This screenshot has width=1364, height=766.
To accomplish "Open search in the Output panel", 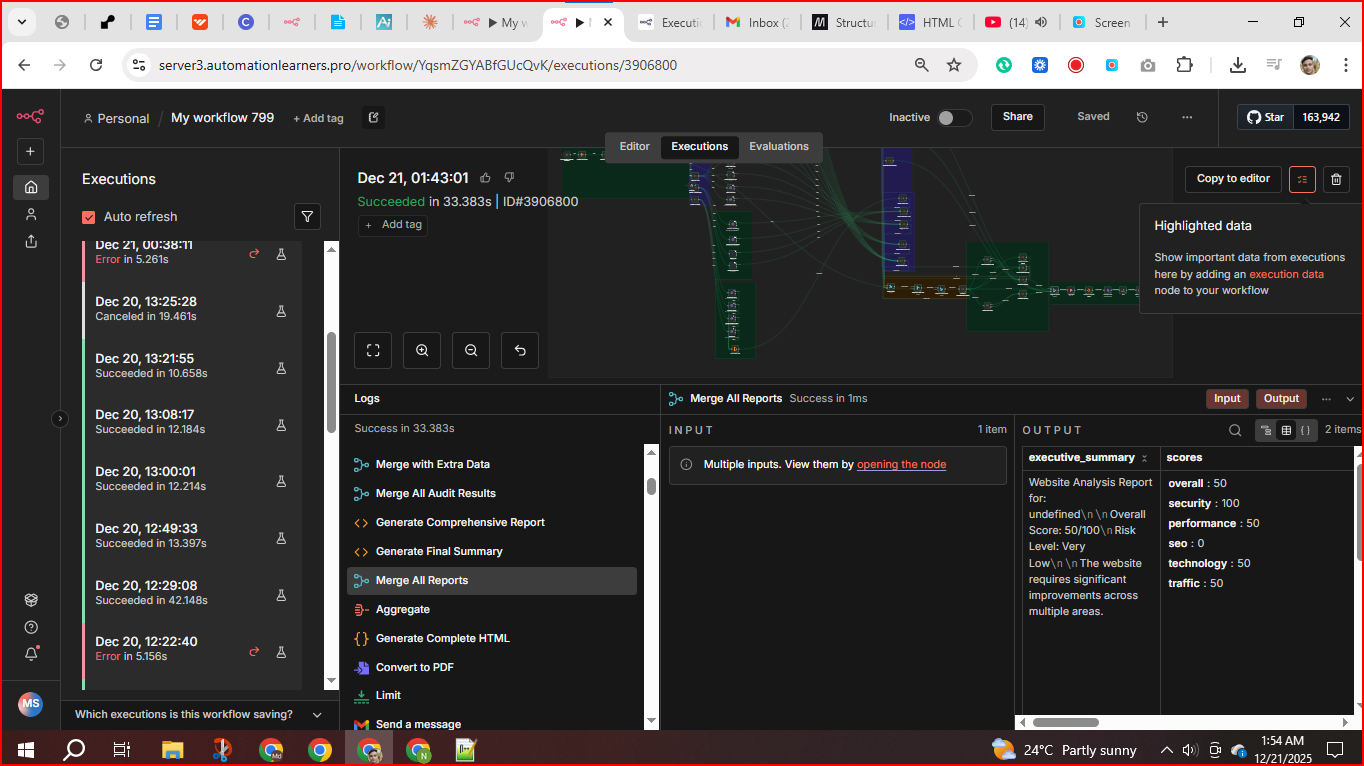I will (x=1234, y=429).
